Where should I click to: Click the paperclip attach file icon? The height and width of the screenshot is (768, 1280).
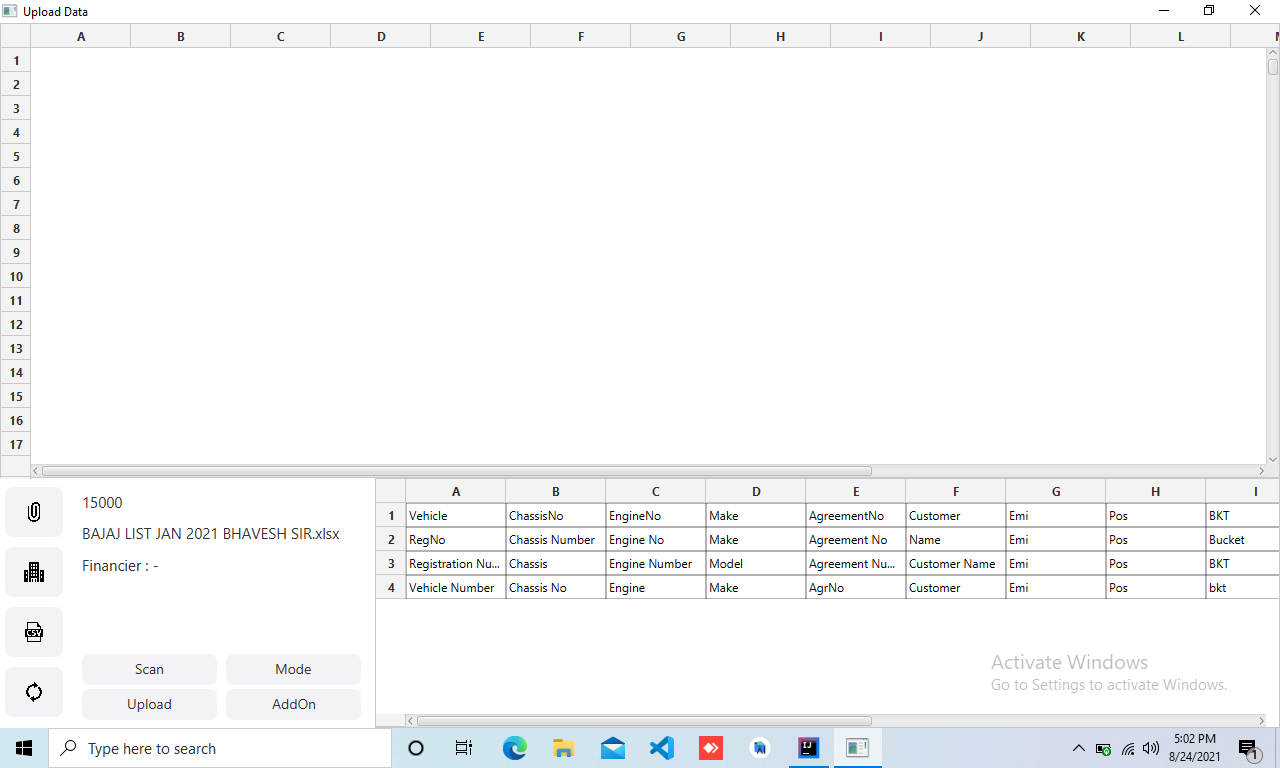click(33, 511)
